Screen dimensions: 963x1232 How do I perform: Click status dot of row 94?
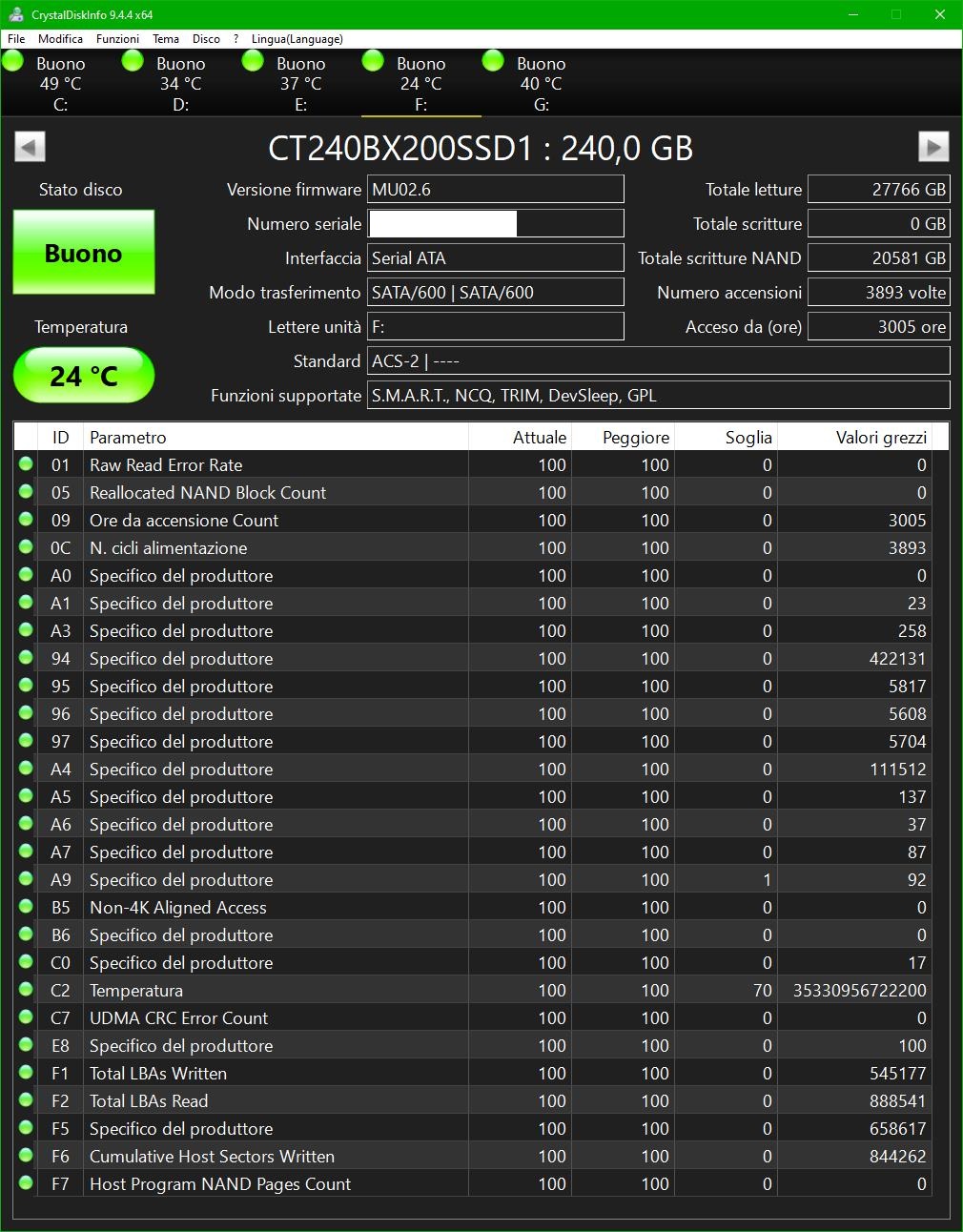(x=26, y=658)
